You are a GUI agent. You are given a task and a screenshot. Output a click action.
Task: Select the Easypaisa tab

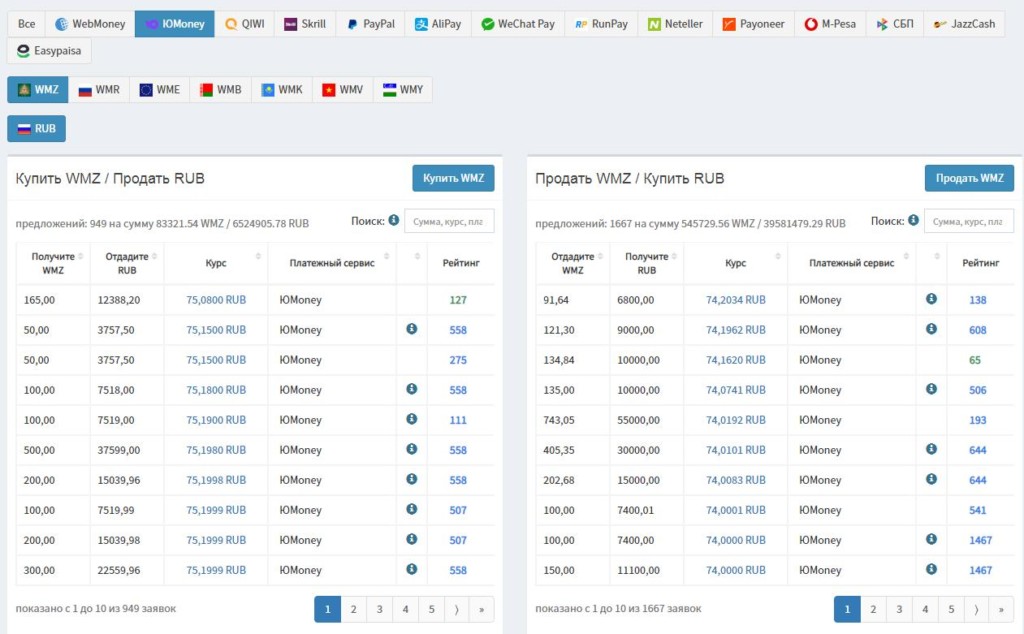tap(49, 51)
